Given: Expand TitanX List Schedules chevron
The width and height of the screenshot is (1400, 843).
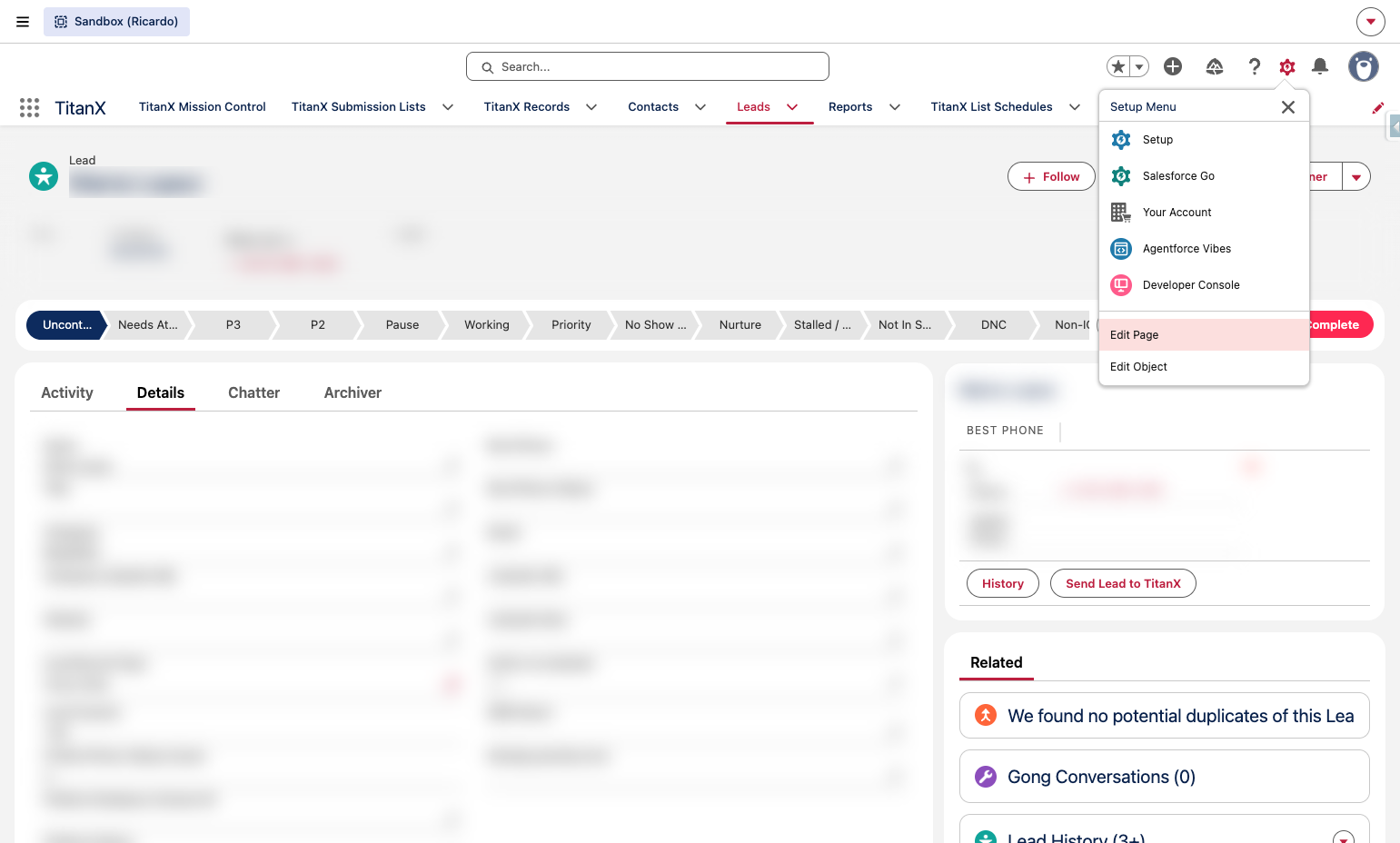Looking at the screenshot, I should click(1075, 107).
